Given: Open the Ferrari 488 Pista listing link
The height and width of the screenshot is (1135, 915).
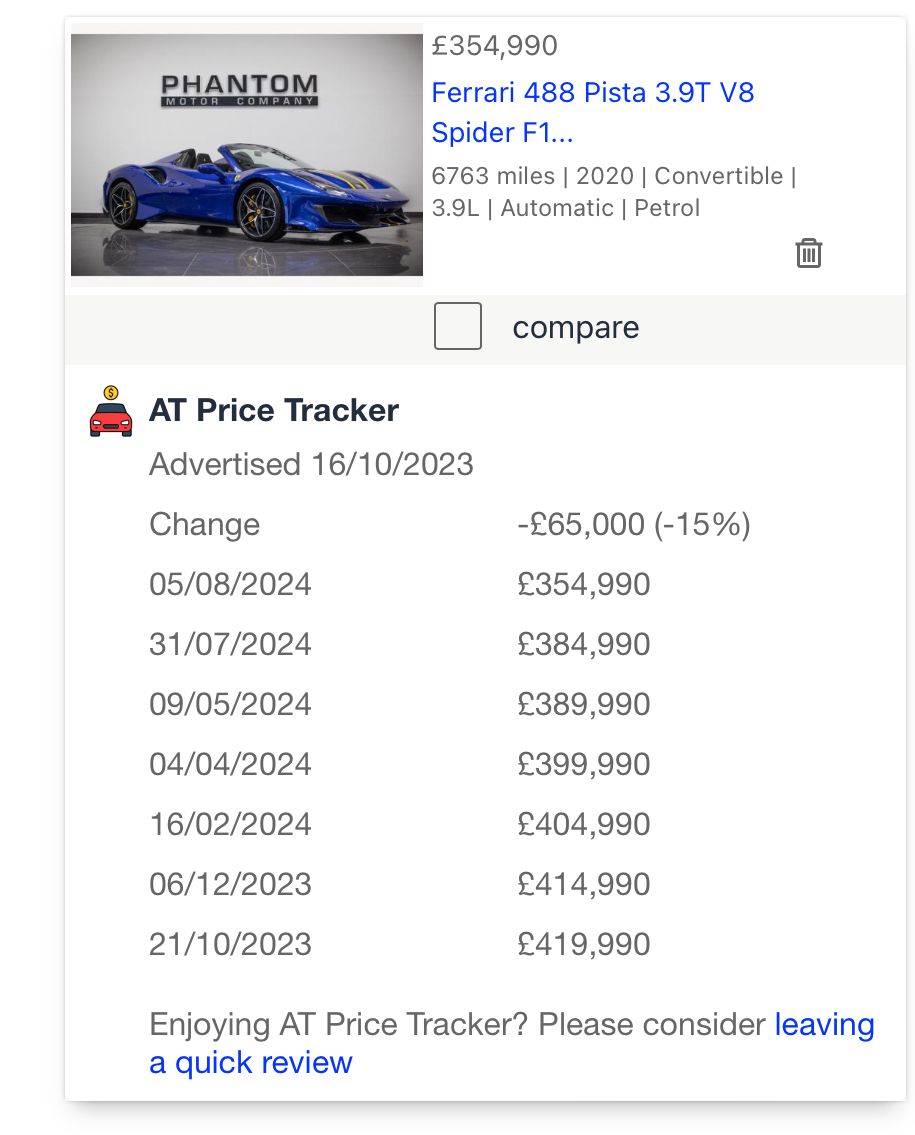Looking at the screenshot, I should click(x=592, y=112).
